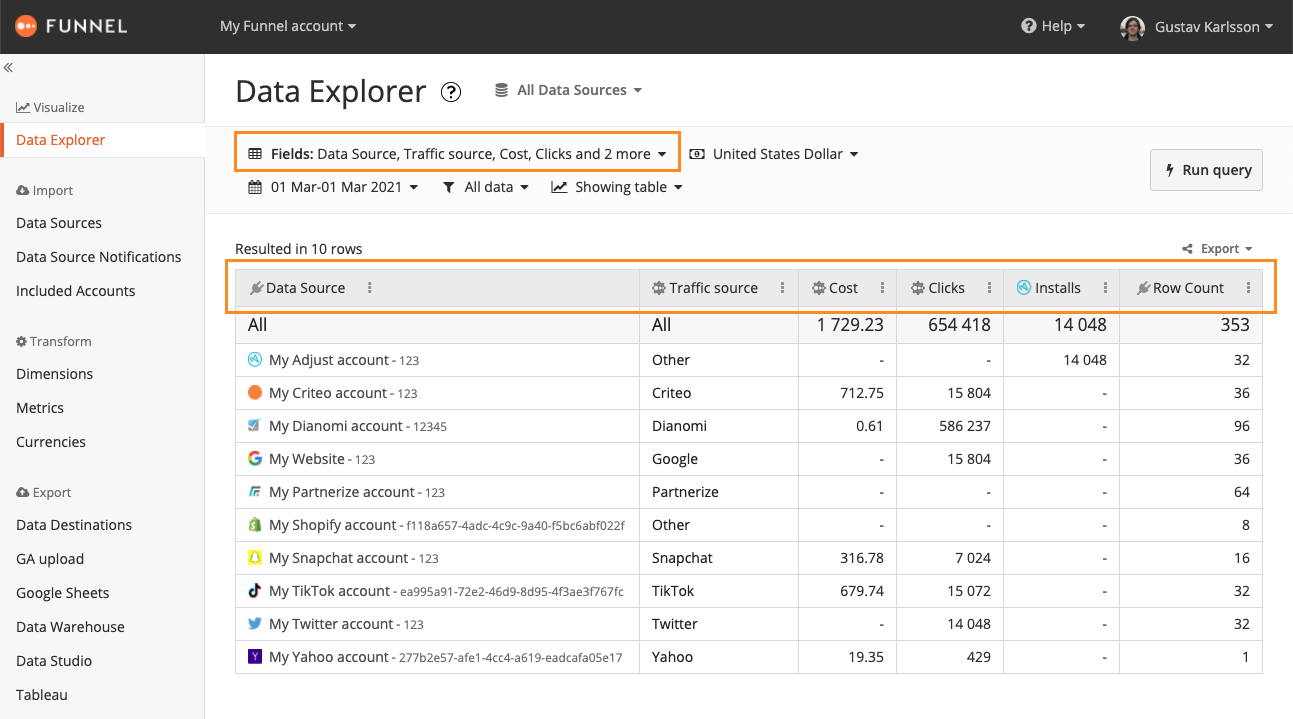Open column options for Clicks column

pos(989,288)
